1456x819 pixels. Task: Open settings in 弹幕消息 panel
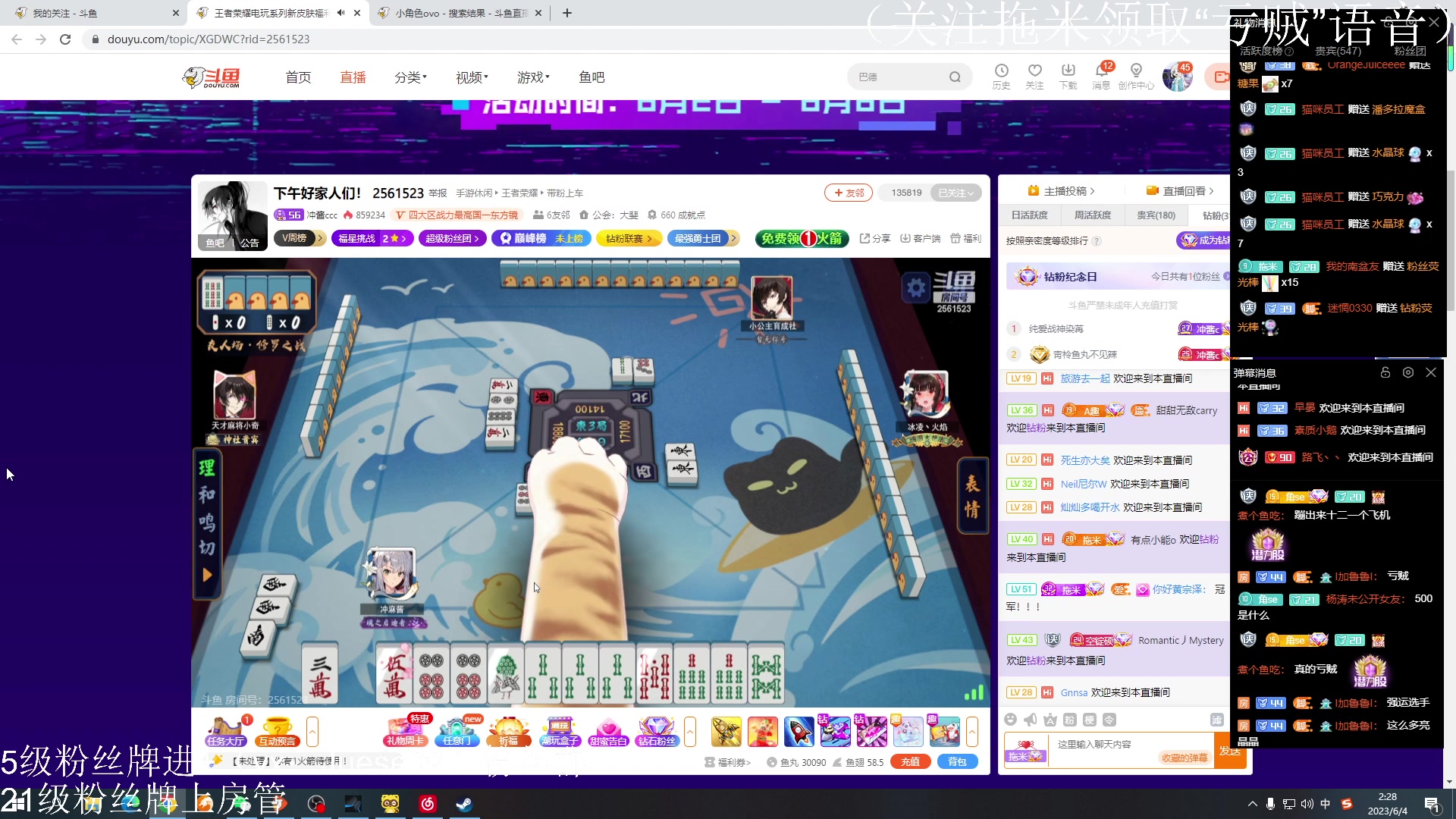click(1408, 372)
